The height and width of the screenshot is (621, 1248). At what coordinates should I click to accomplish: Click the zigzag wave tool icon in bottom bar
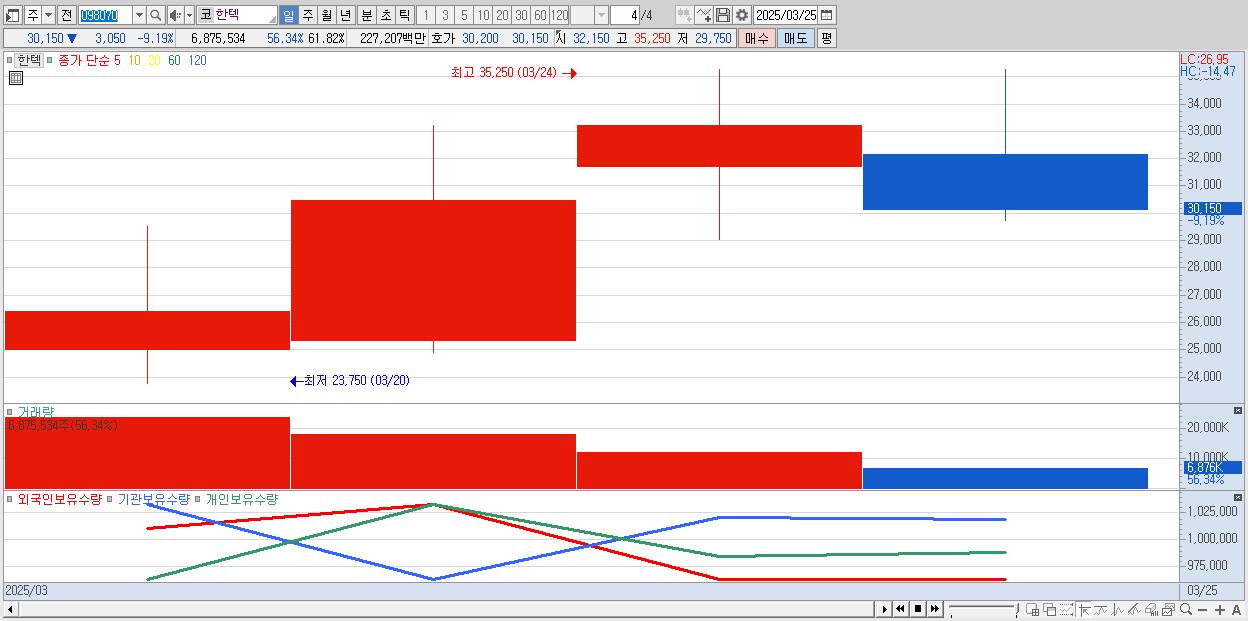click(1118, 610)
